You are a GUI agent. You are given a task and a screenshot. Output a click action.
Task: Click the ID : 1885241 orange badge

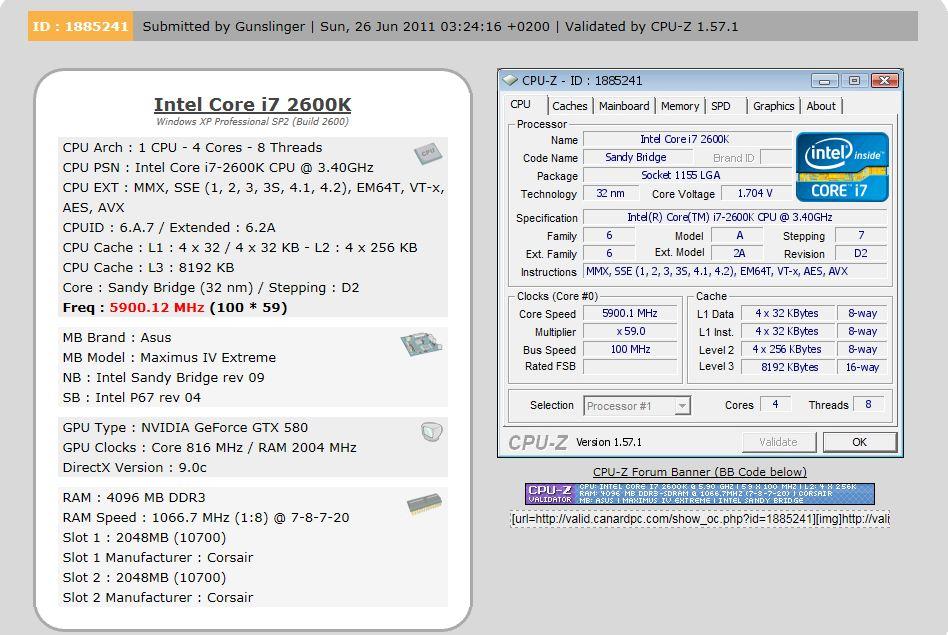tap(80, 27)
